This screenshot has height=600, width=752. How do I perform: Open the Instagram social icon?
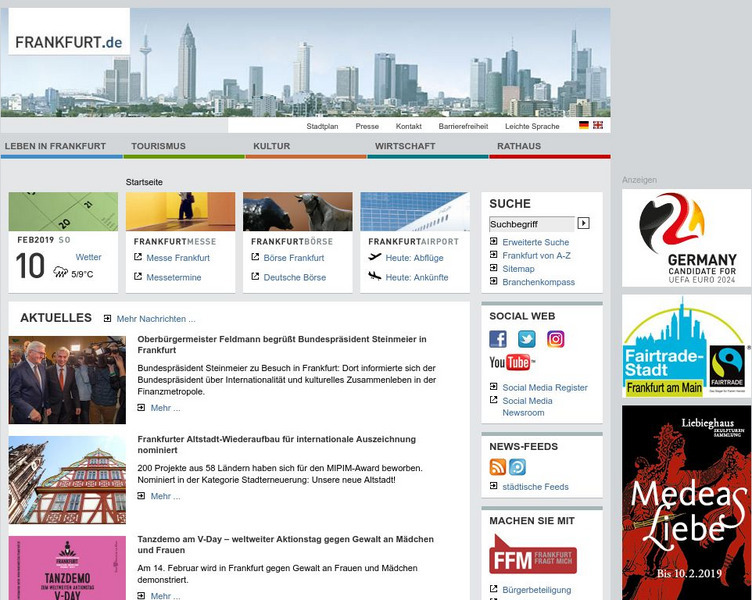coord(555,339)
